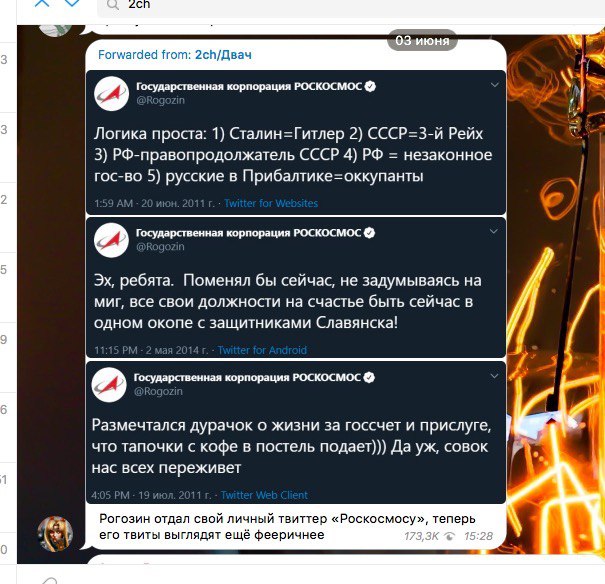Expand chevron menu on Slavyansk tweet
Screen dimensions: 605x584
493,231
